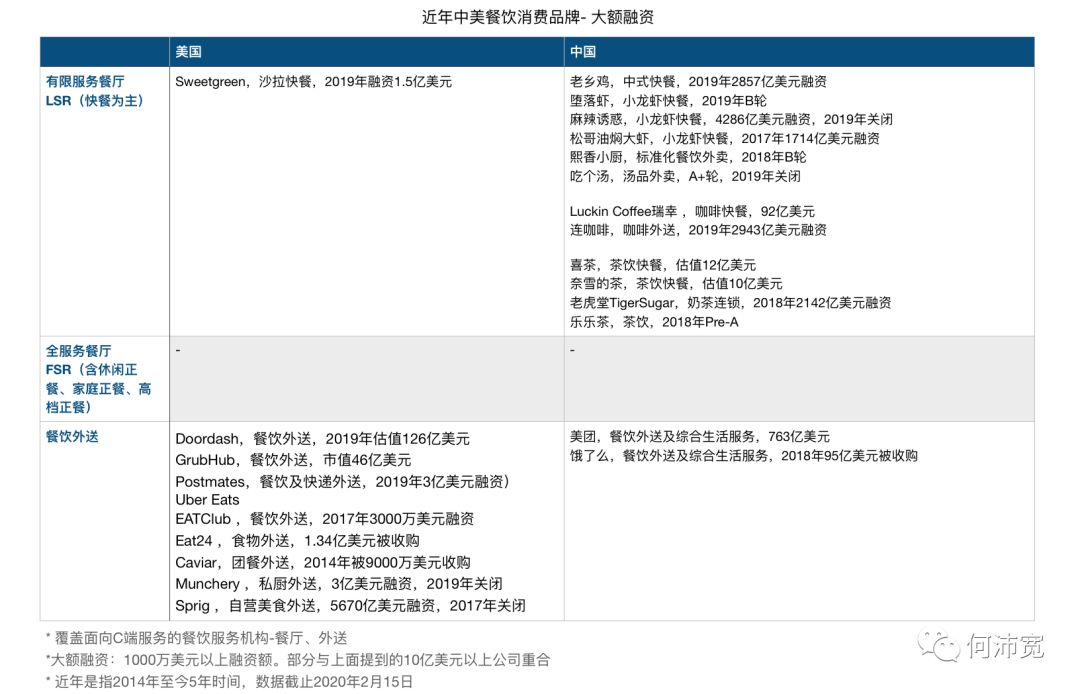Click the Caviar 团餐外送 line
The image size is (1080, 694).
[322, 562]
